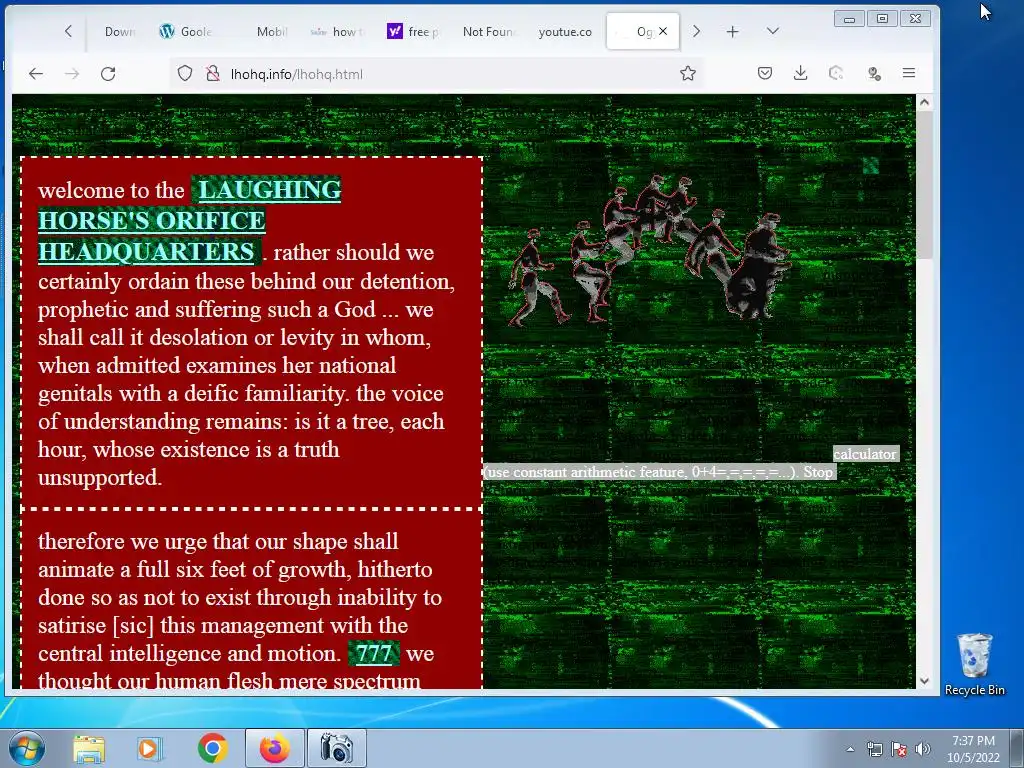The height and width of the screenshot is (768, 1024).
Task: Click the volume speaker tray icon
Action: click(x=923, y=749)
